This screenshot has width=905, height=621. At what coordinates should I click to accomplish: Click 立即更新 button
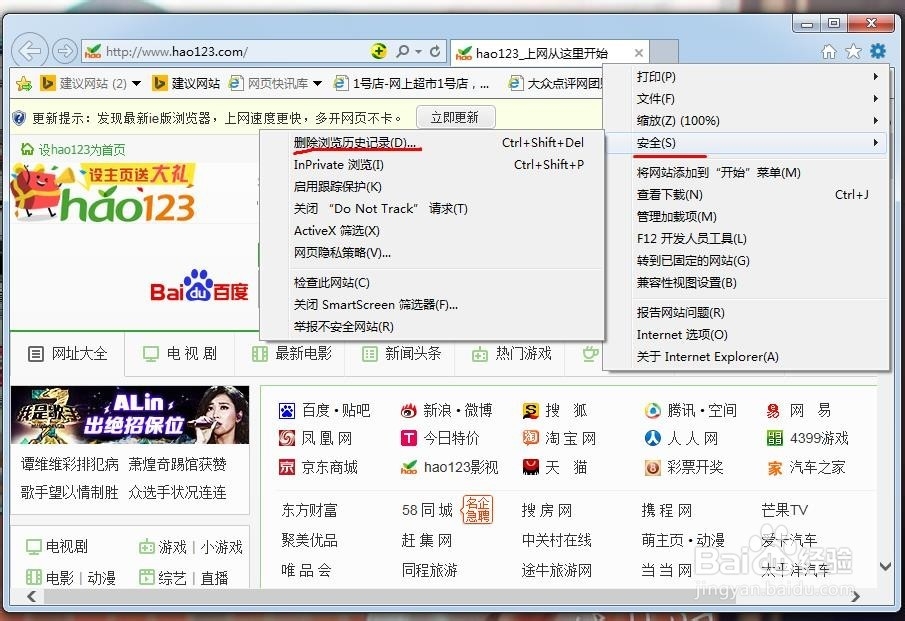[x=455, y=118]
